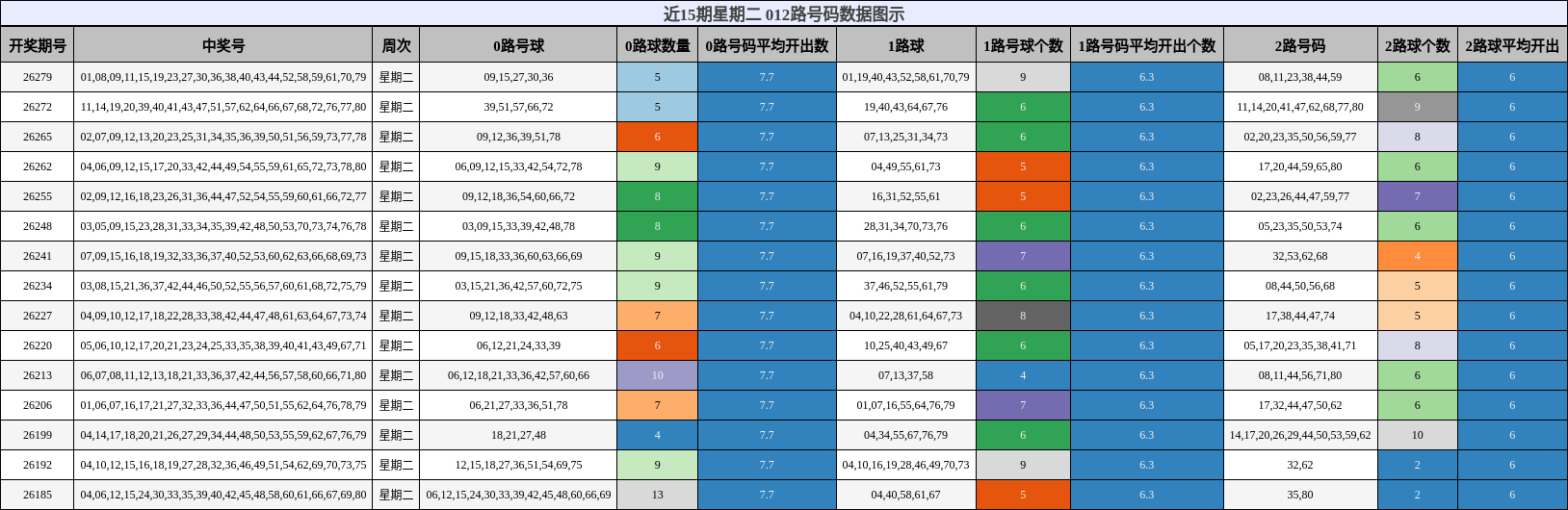Select 0路号球 cell 06,12,21,24,33,39
1568x510 pixels.
518,345
